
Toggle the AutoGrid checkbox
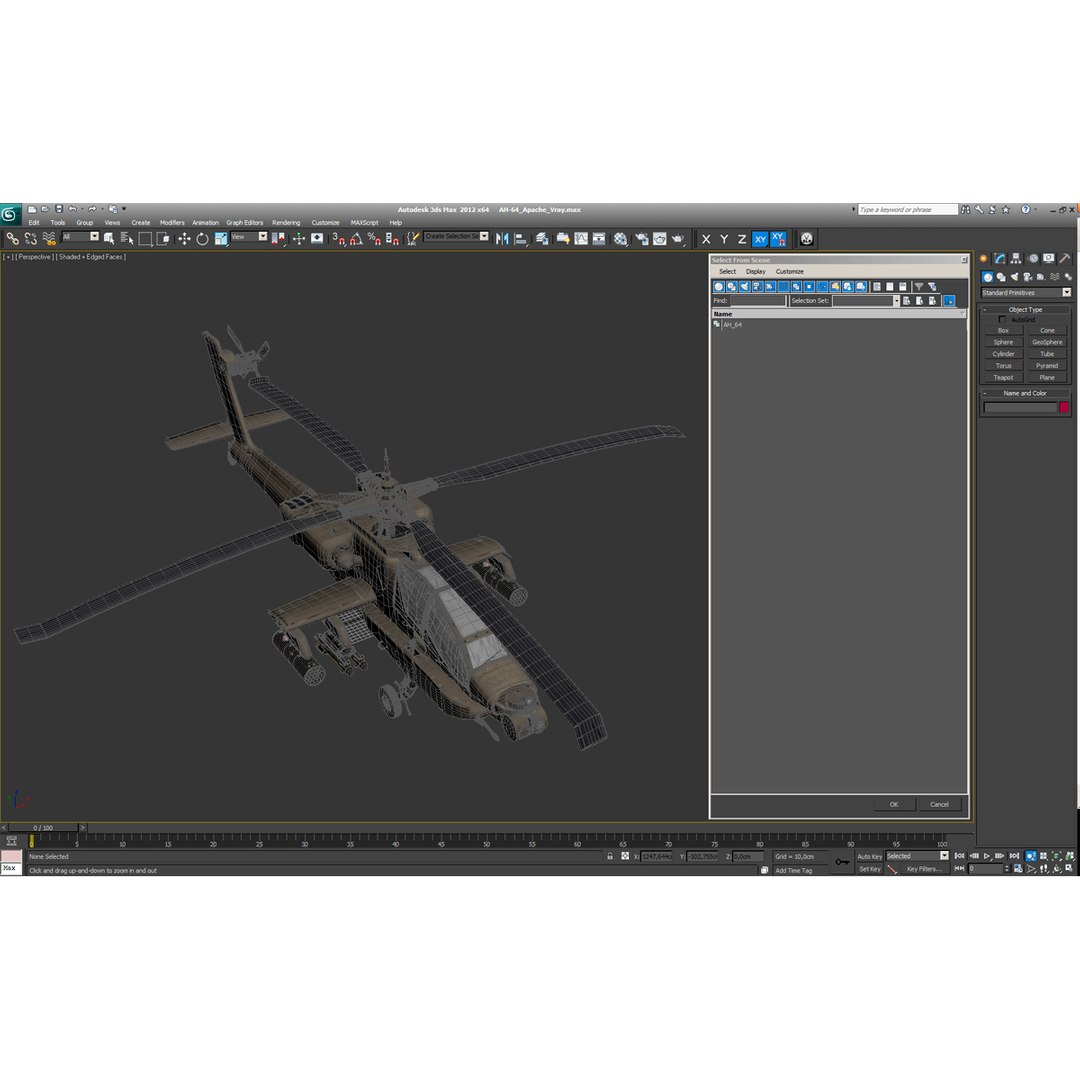pos(1002,320)
